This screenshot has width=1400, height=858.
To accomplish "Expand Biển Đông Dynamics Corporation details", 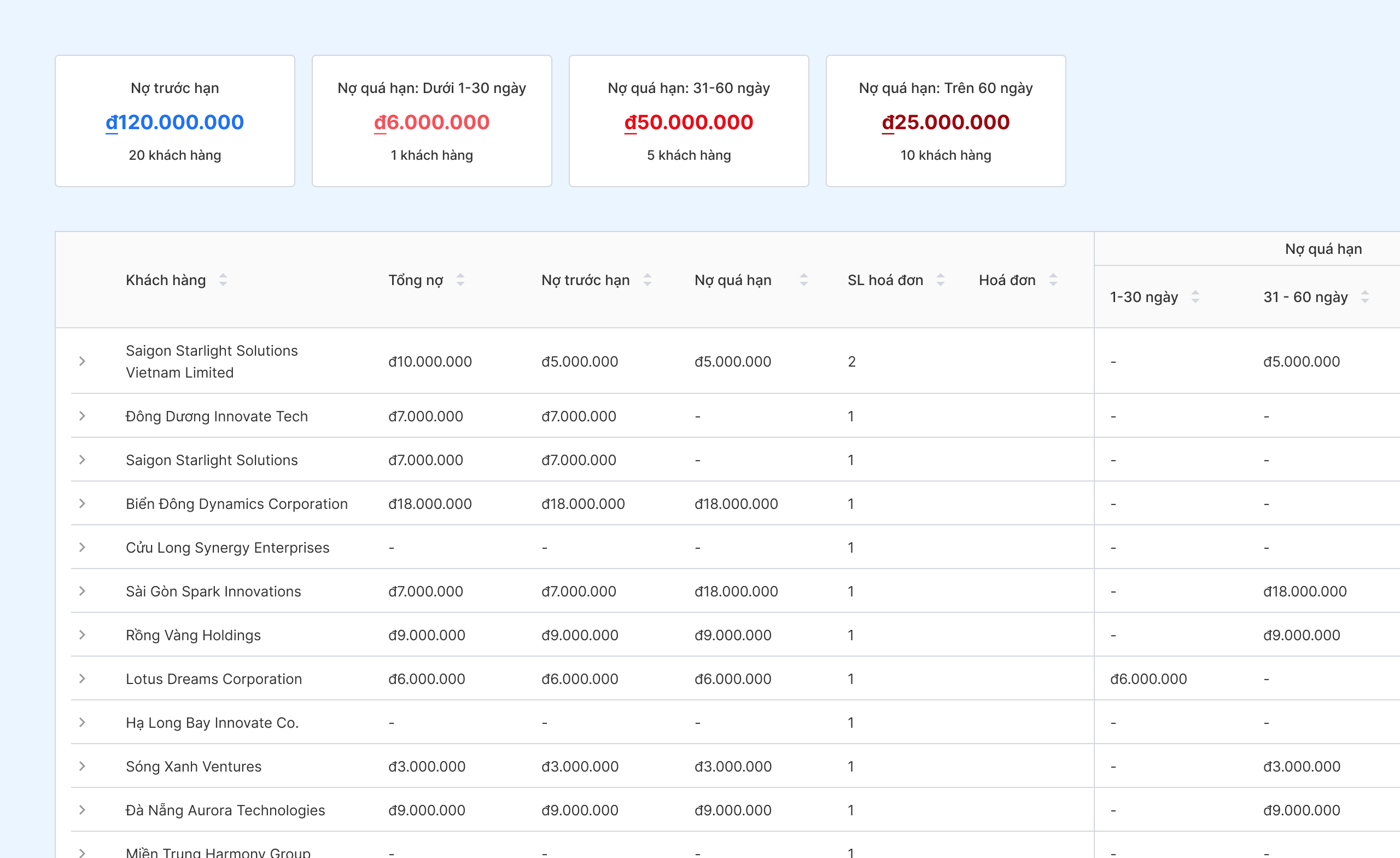I will pos(83,503).
